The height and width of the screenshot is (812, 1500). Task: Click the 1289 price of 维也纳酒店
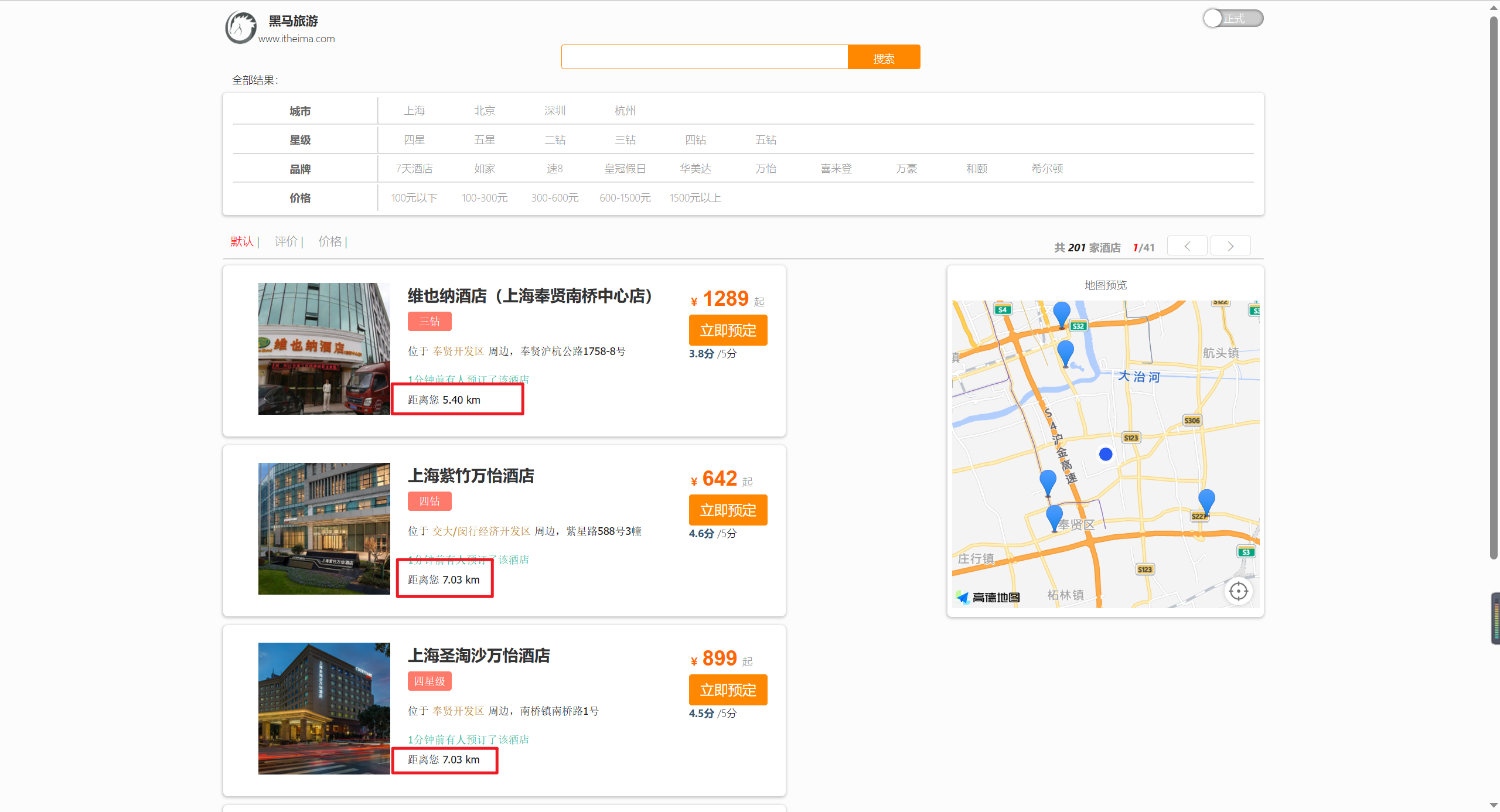(725, 299)
